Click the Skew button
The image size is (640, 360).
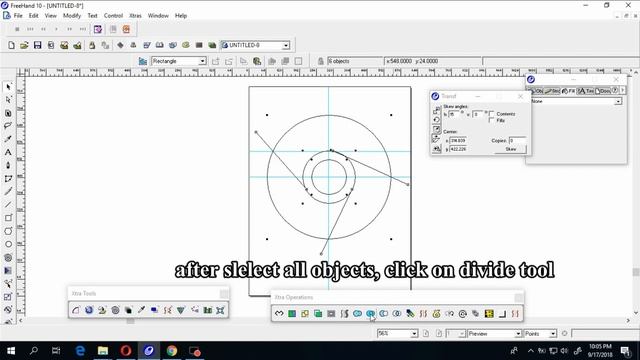(511, 149)
